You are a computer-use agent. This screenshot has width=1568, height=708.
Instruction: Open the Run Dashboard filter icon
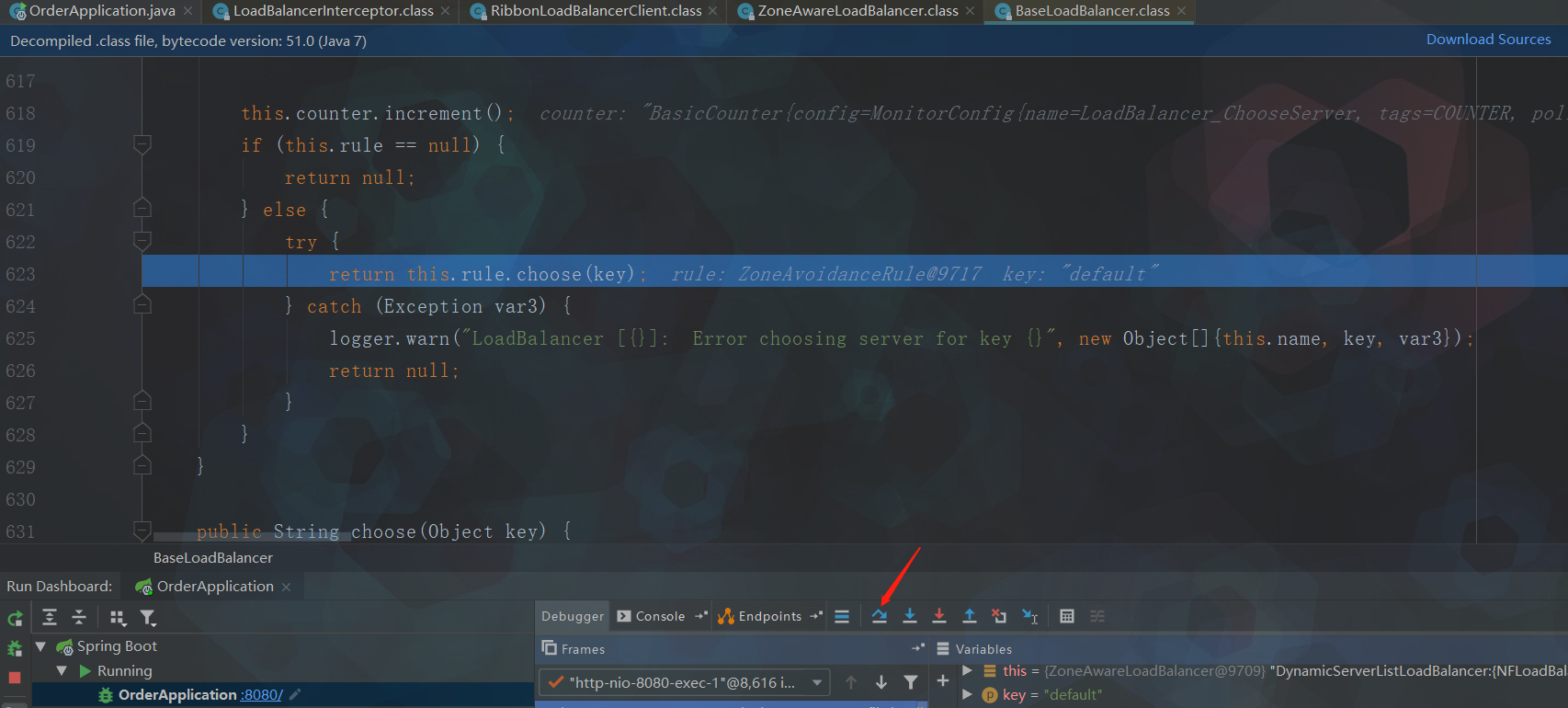tap(148, 618)
